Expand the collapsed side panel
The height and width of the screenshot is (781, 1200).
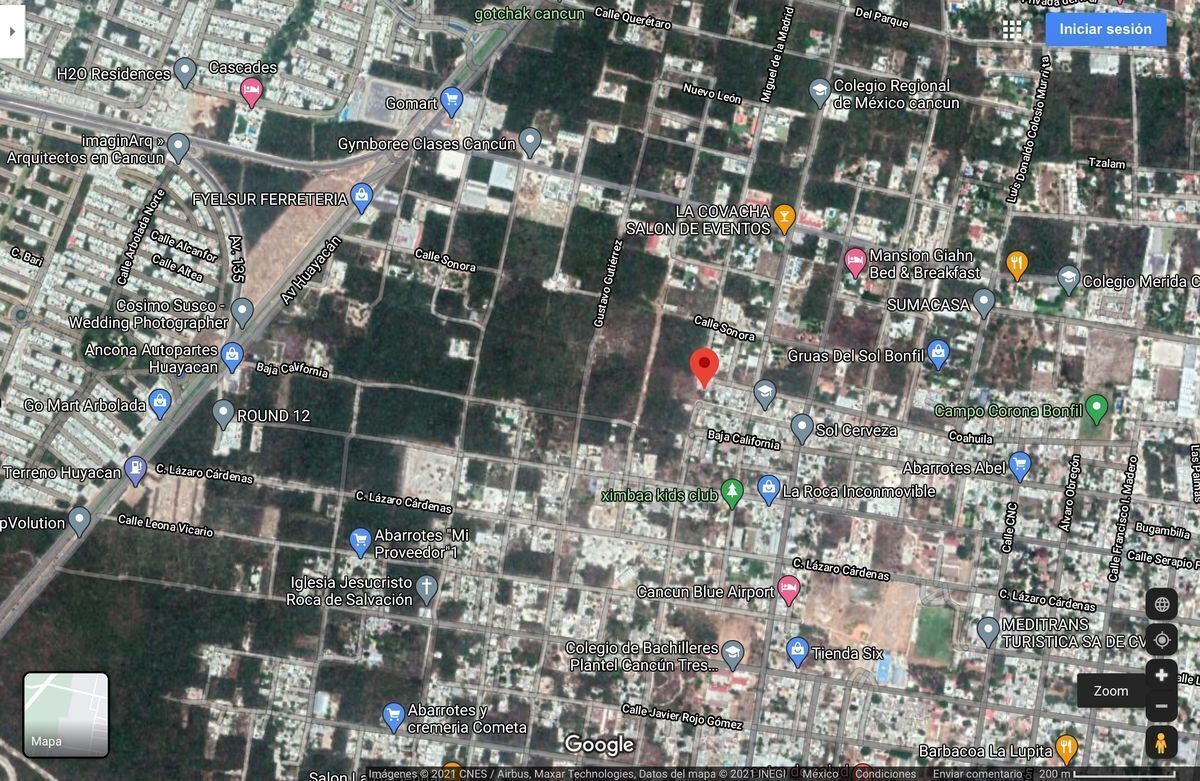coord(12,31)
